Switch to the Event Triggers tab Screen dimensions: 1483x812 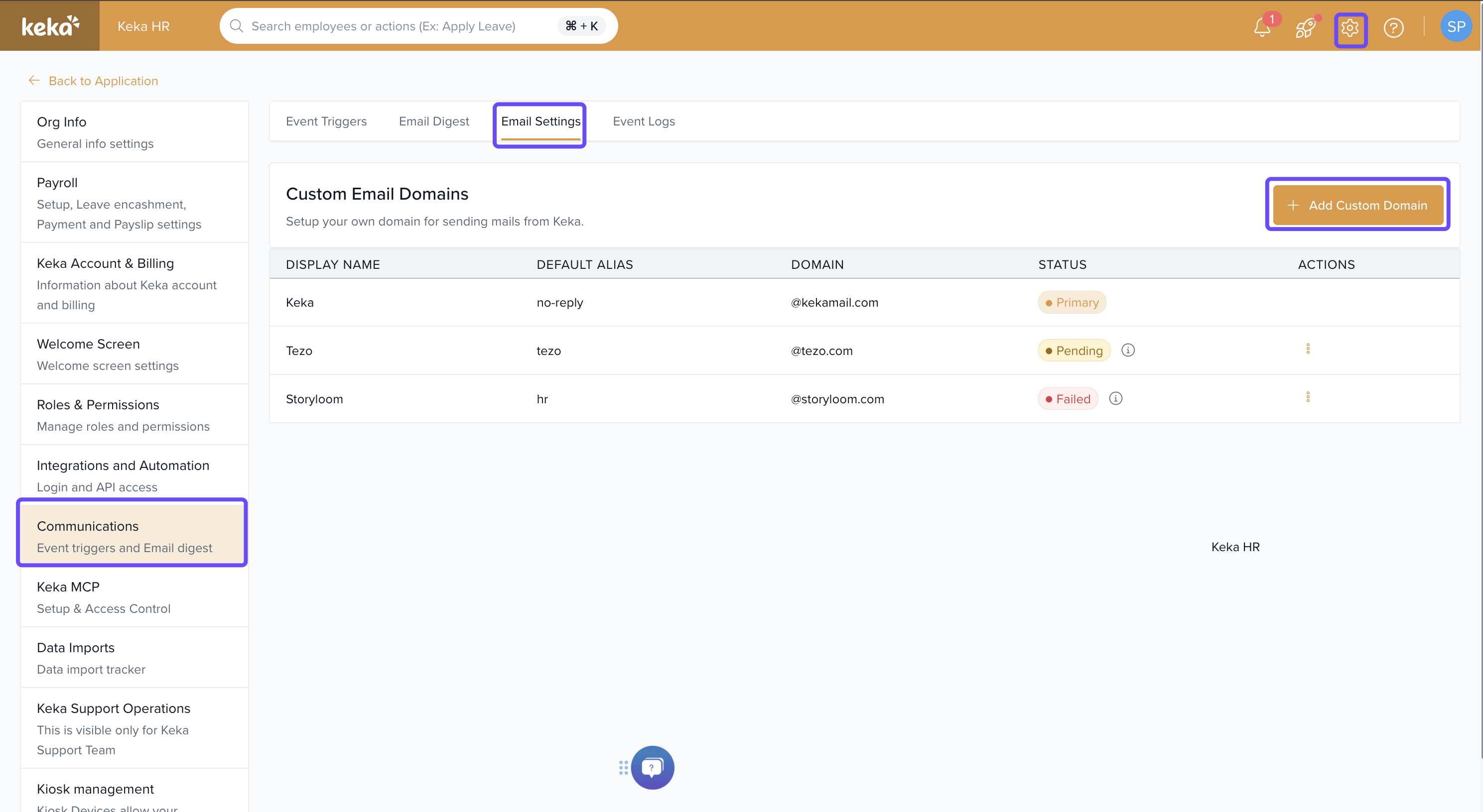[326, 121]
